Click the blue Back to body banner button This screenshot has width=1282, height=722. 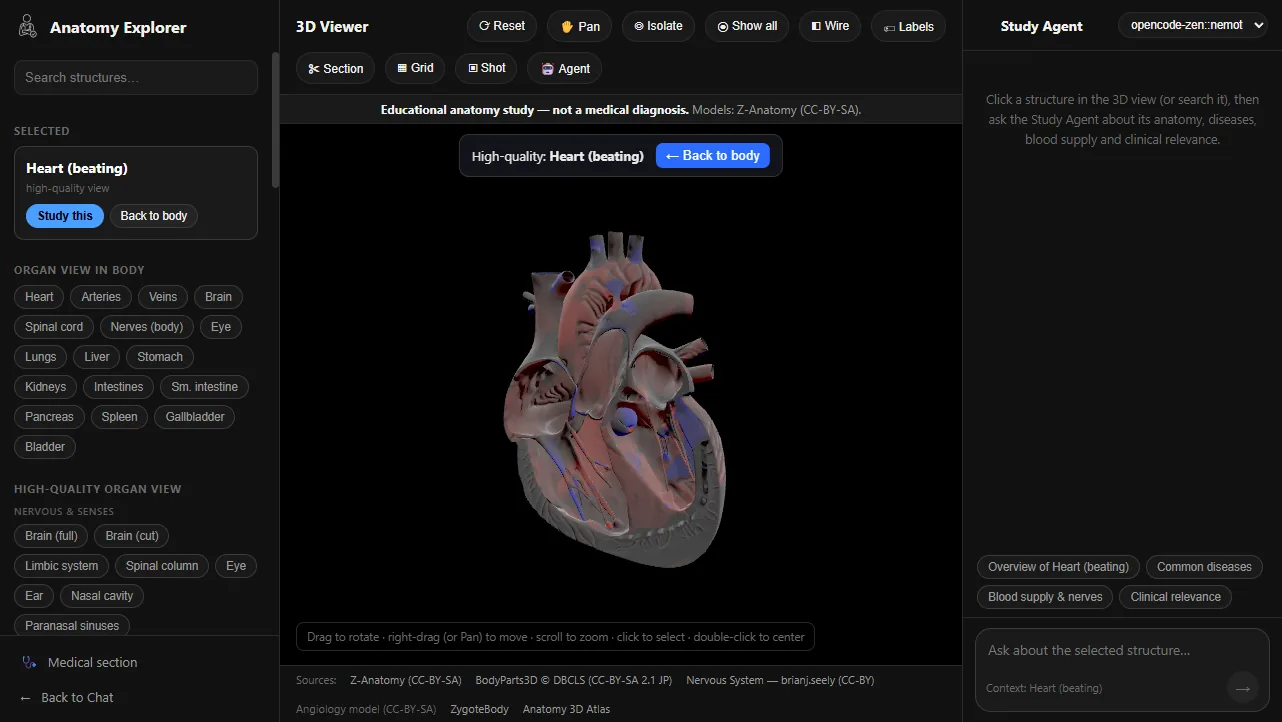713,156
